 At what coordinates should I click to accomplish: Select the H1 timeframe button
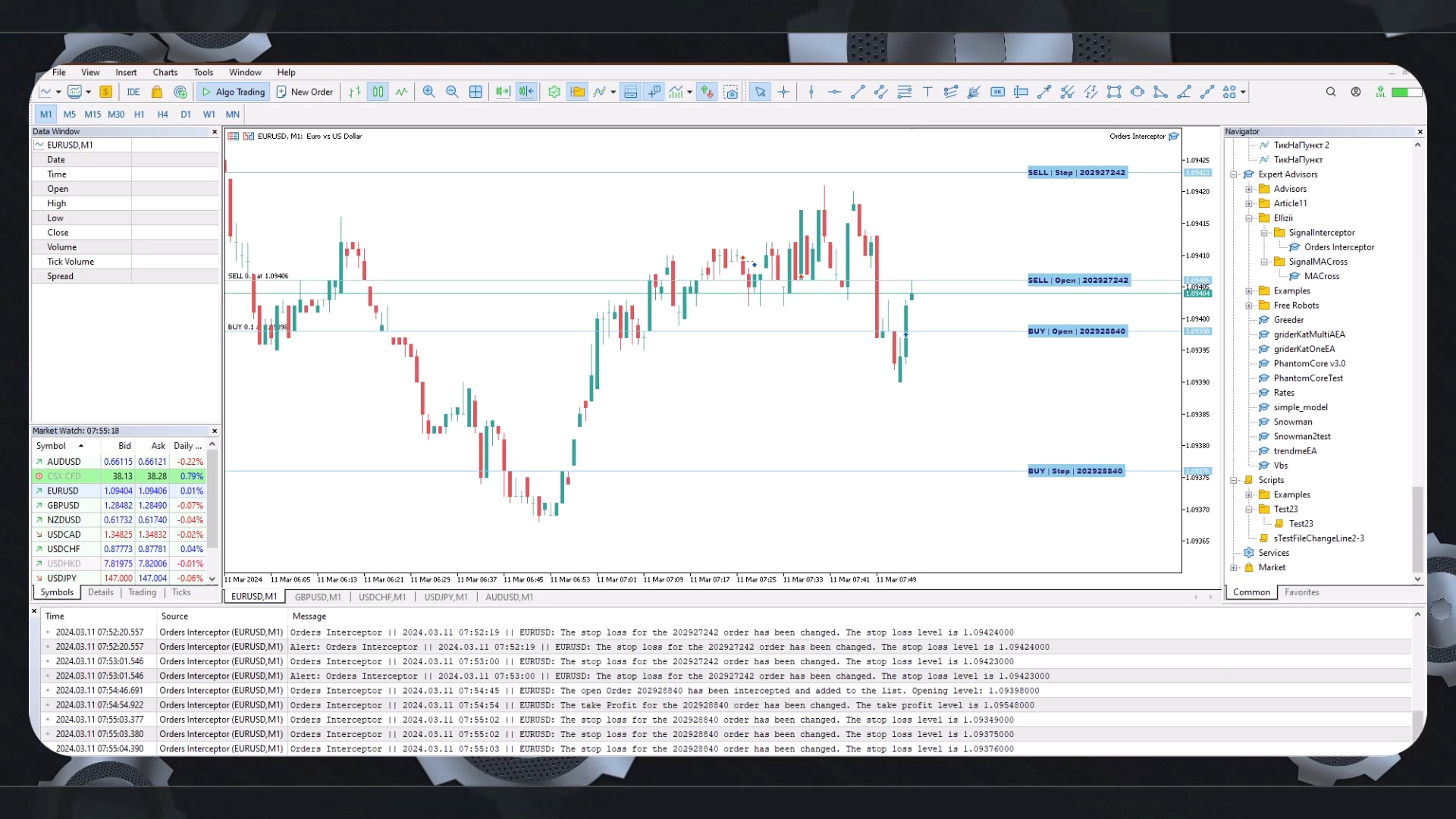139,115
